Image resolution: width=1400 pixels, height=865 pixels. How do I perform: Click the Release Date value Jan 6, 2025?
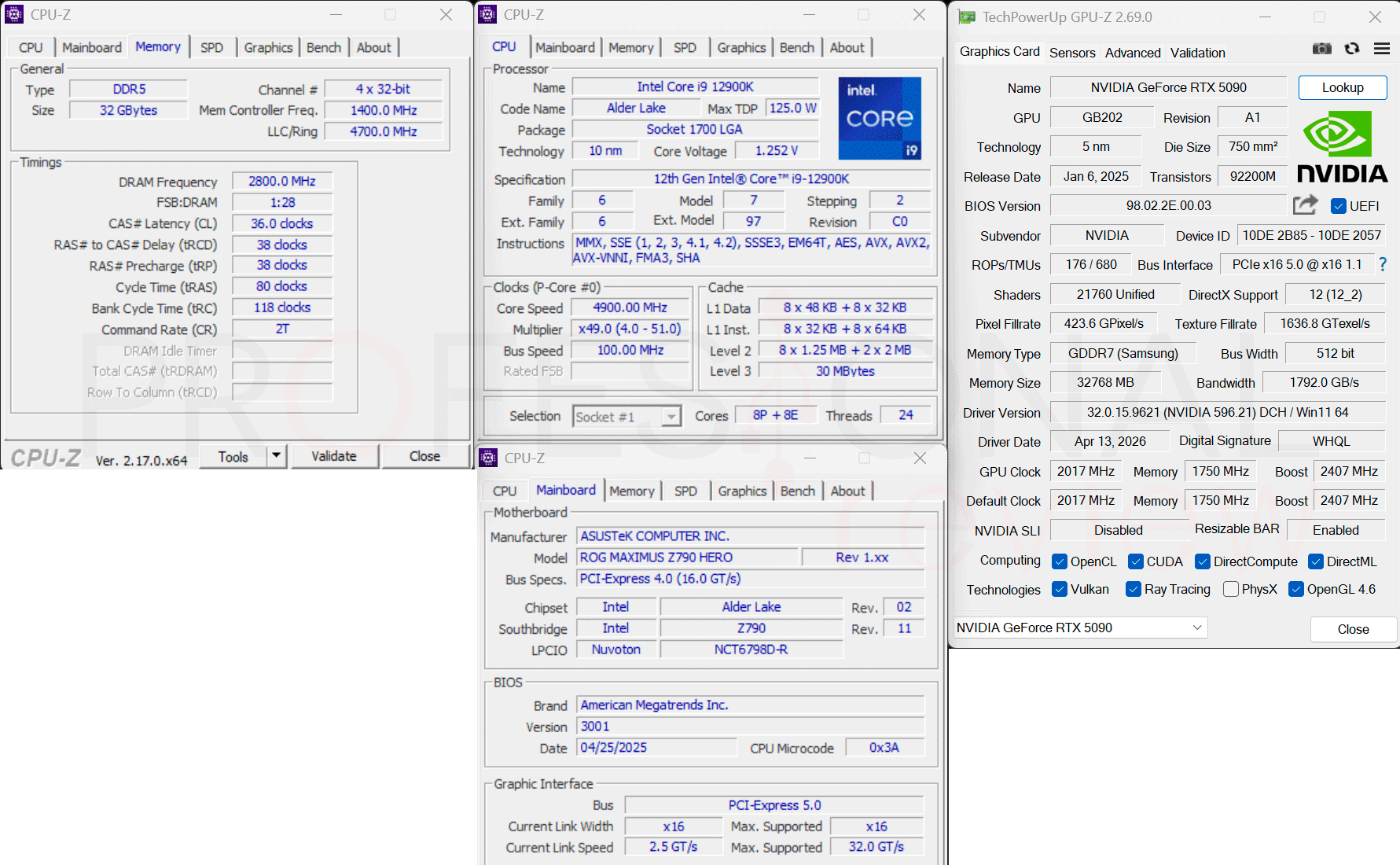pos(1096,177)
